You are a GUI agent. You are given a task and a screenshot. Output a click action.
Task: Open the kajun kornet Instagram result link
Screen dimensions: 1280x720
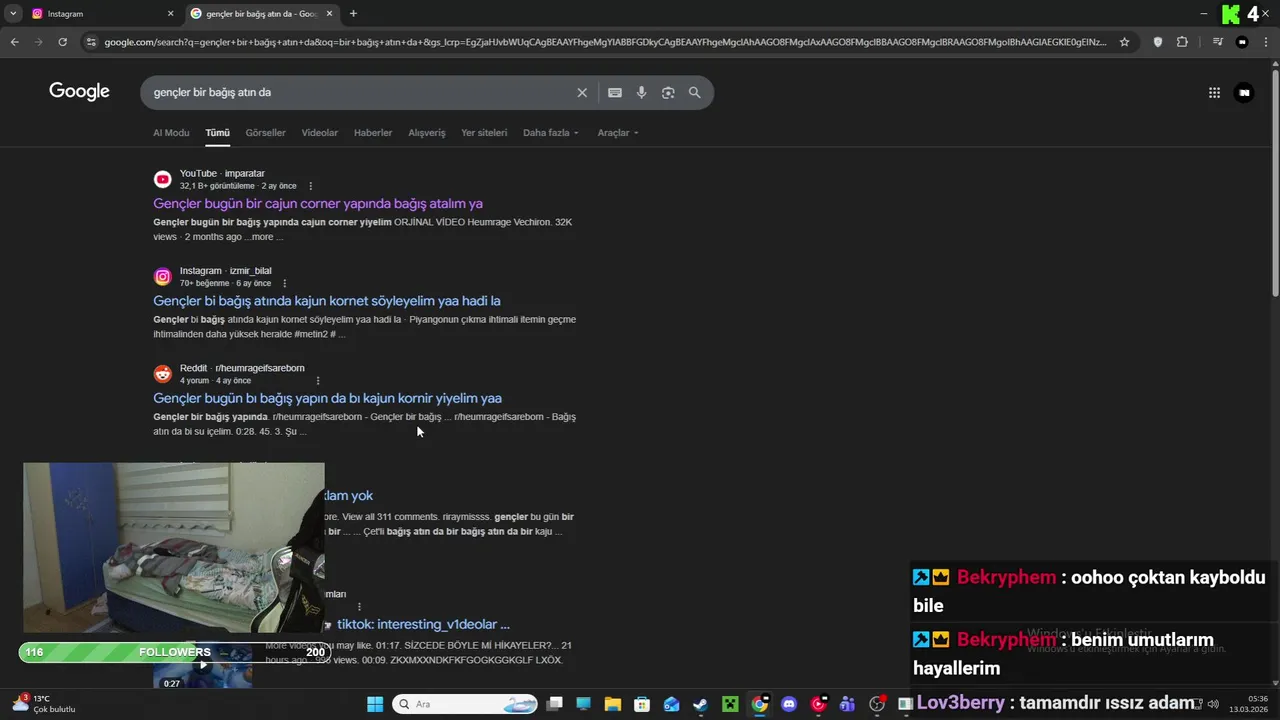pos(327,301)
